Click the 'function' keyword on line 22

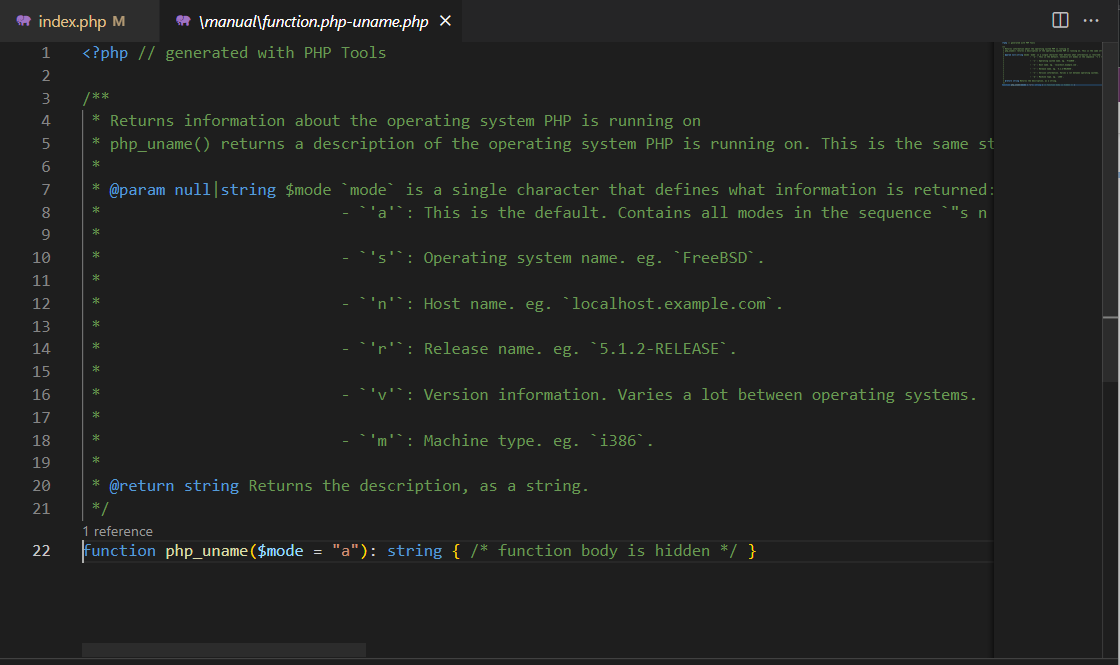[119, 551]
